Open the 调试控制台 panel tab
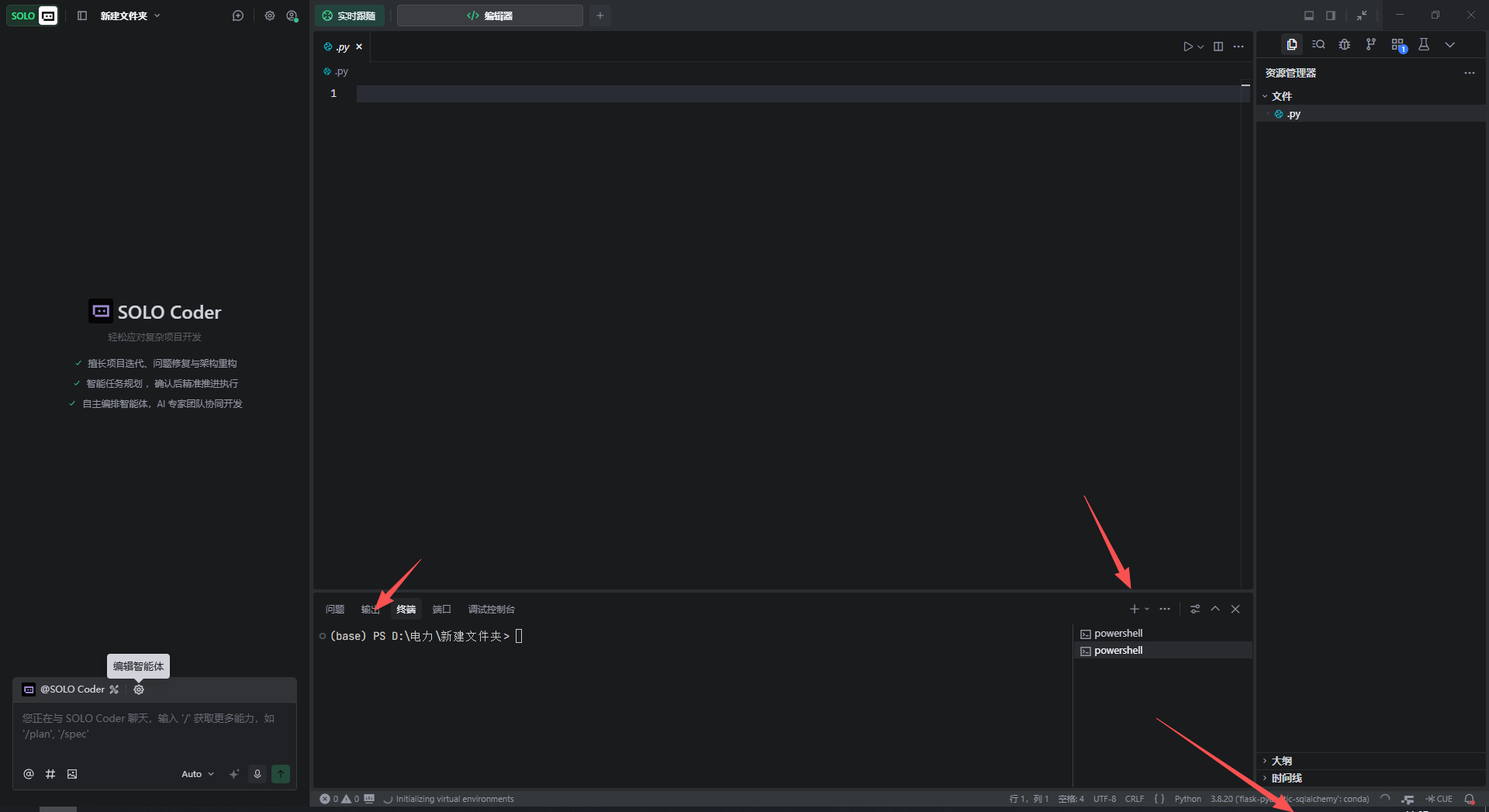This screenshot has width=1489, height=812. [492, 610]
